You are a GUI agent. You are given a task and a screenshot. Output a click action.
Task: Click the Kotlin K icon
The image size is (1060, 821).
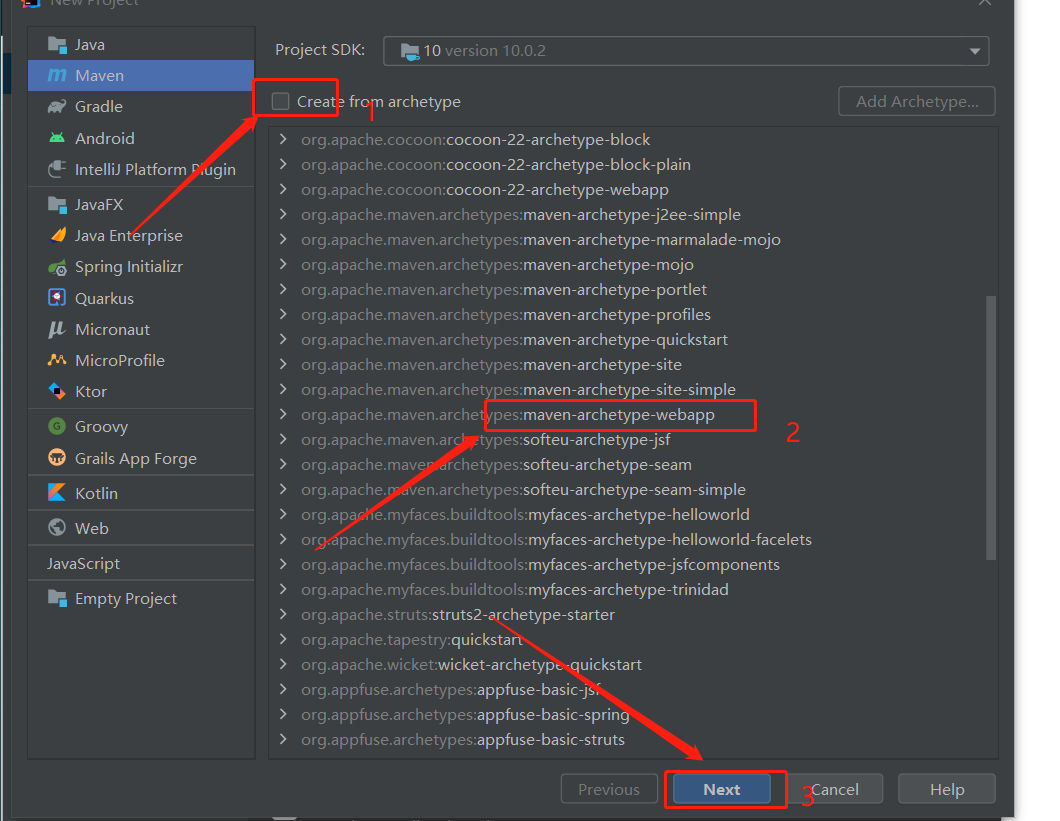pyautogui.click(x=57, y=493)
